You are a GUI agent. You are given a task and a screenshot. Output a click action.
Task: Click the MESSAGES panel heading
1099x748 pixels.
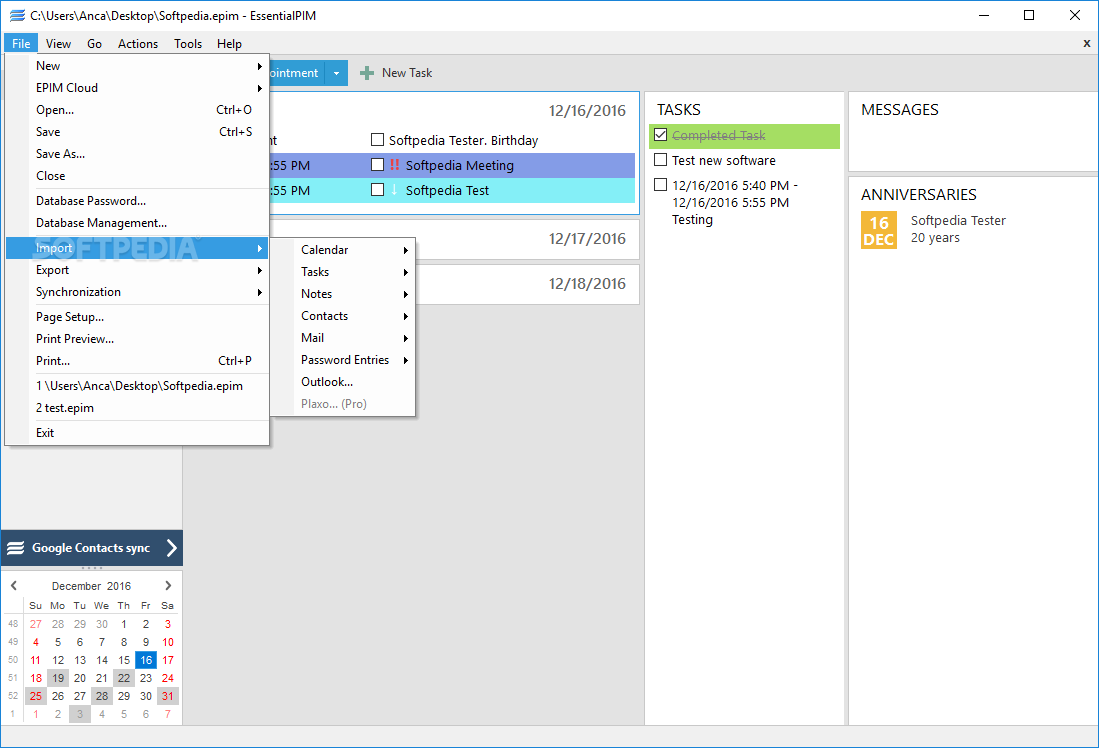[899, 110]
